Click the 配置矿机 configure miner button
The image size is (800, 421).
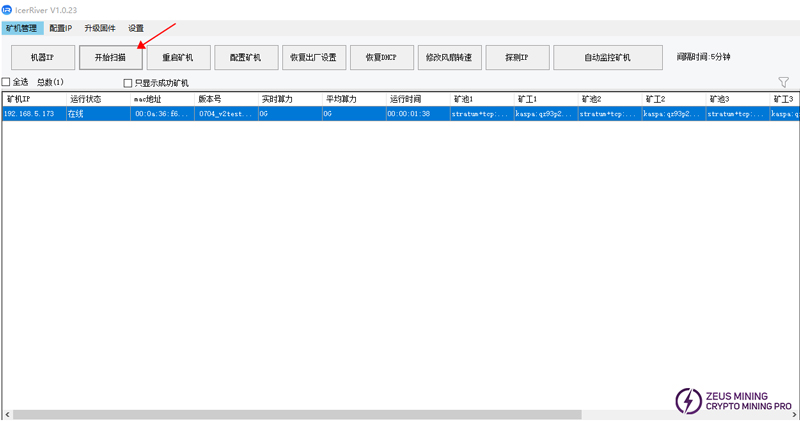point(245,58)
